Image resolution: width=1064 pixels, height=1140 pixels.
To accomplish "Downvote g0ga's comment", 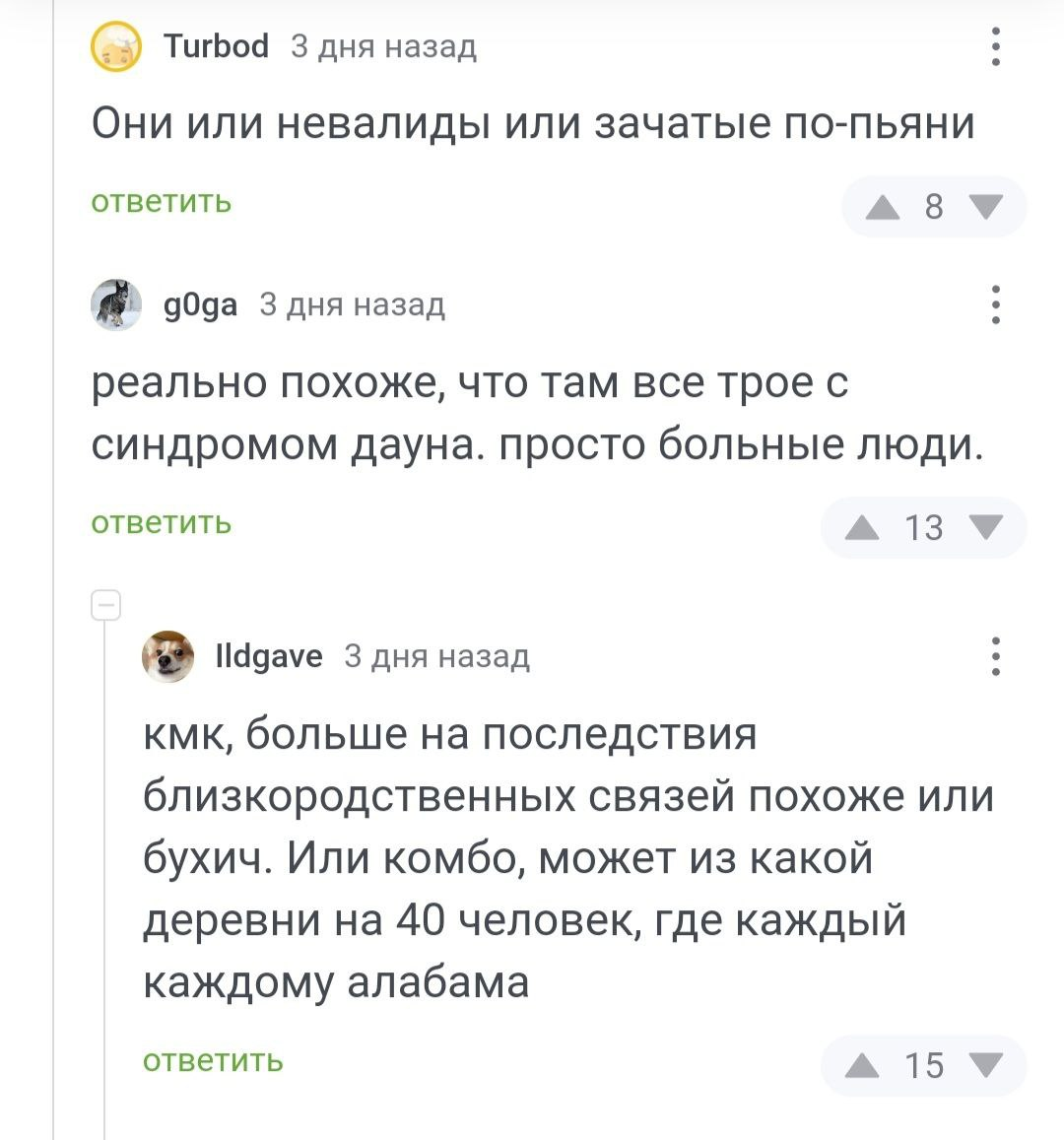I will [x=985, y=528].
